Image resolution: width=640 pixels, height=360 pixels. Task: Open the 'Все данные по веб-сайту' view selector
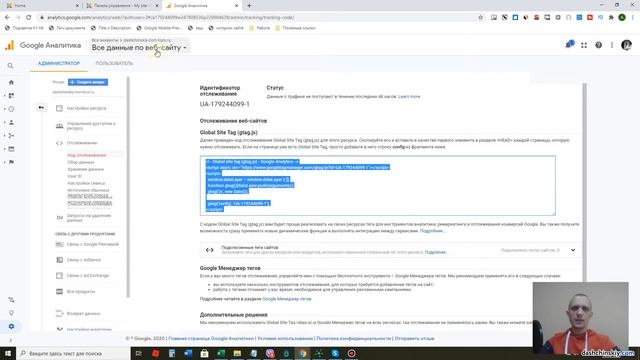tap(139, 48)
